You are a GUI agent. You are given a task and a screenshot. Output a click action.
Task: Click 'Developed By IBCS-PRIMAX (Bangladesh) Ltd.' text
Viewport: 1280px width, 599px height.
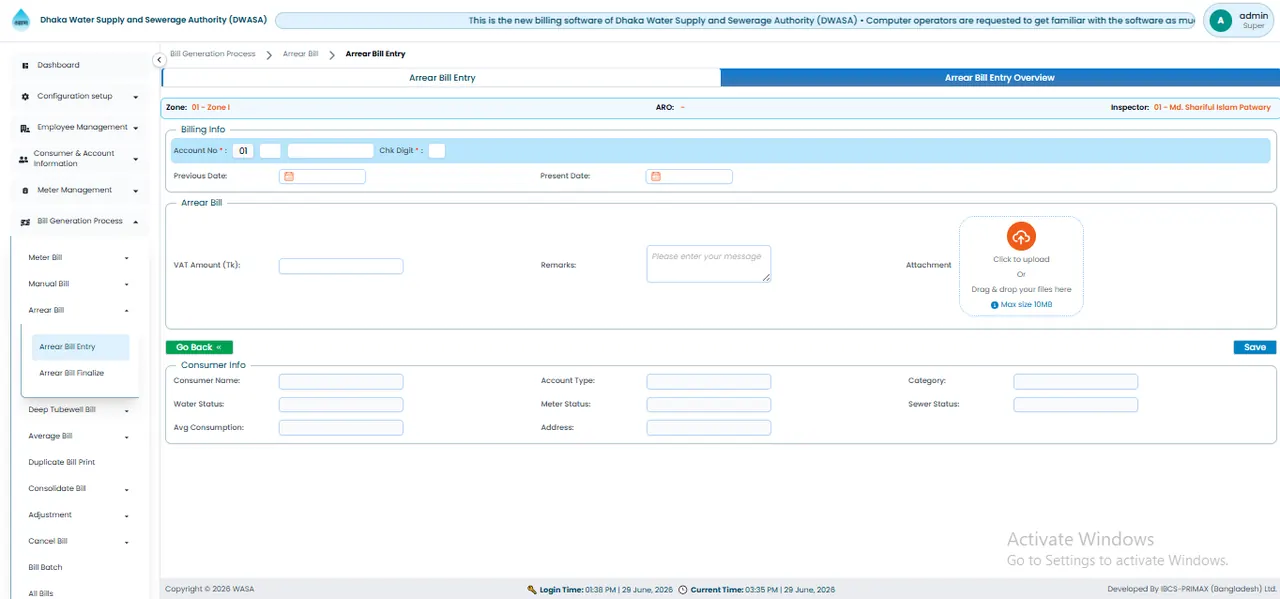1192,590
